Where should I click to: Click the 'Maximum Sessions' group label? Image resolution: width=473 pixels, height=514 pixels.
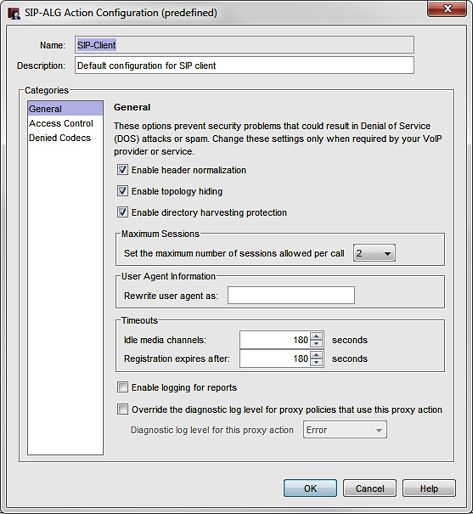pos(160,234)
